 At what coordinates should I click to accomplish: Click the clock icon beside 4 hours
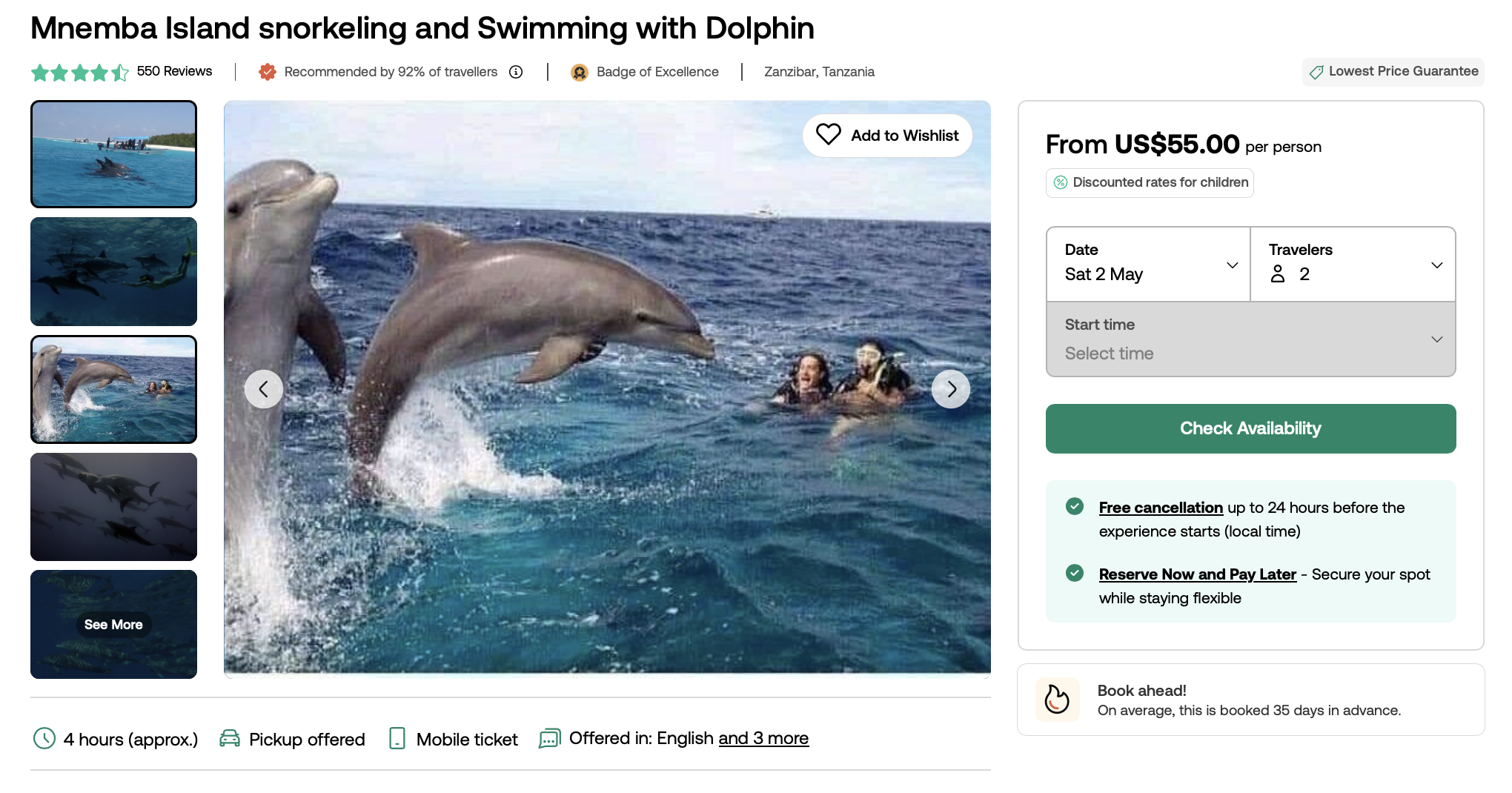(x=44, y=738)
